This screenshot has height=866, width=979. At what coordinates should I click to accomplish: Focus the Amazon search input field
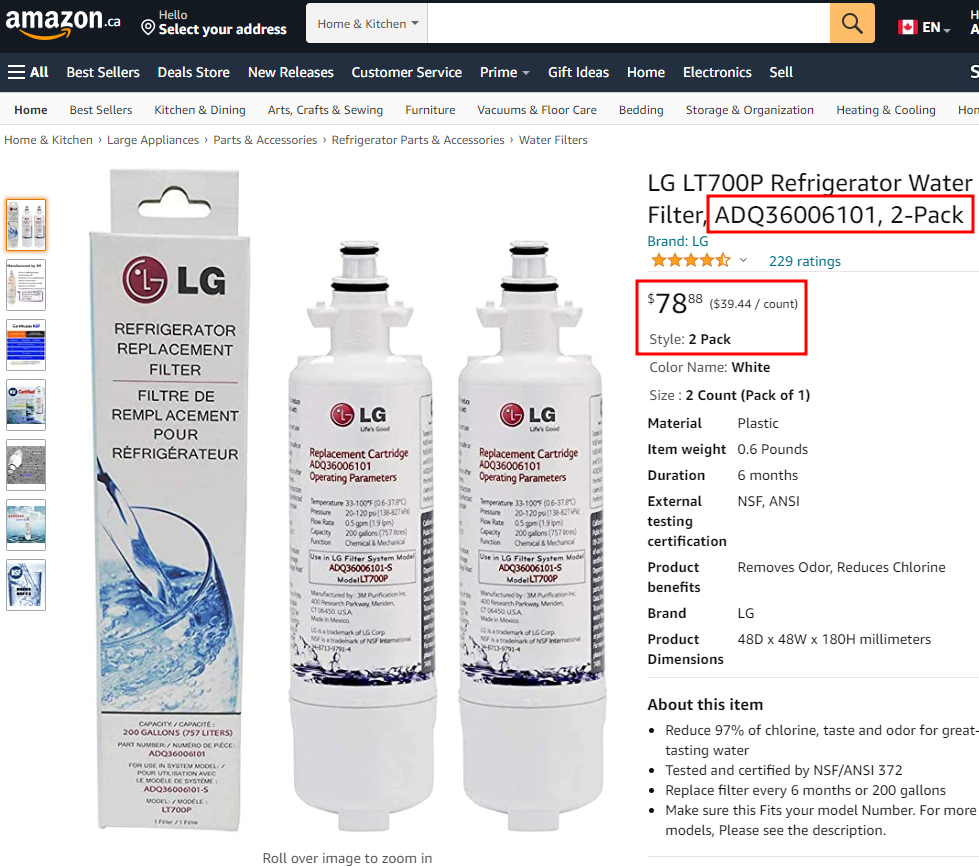pos(629,24)
